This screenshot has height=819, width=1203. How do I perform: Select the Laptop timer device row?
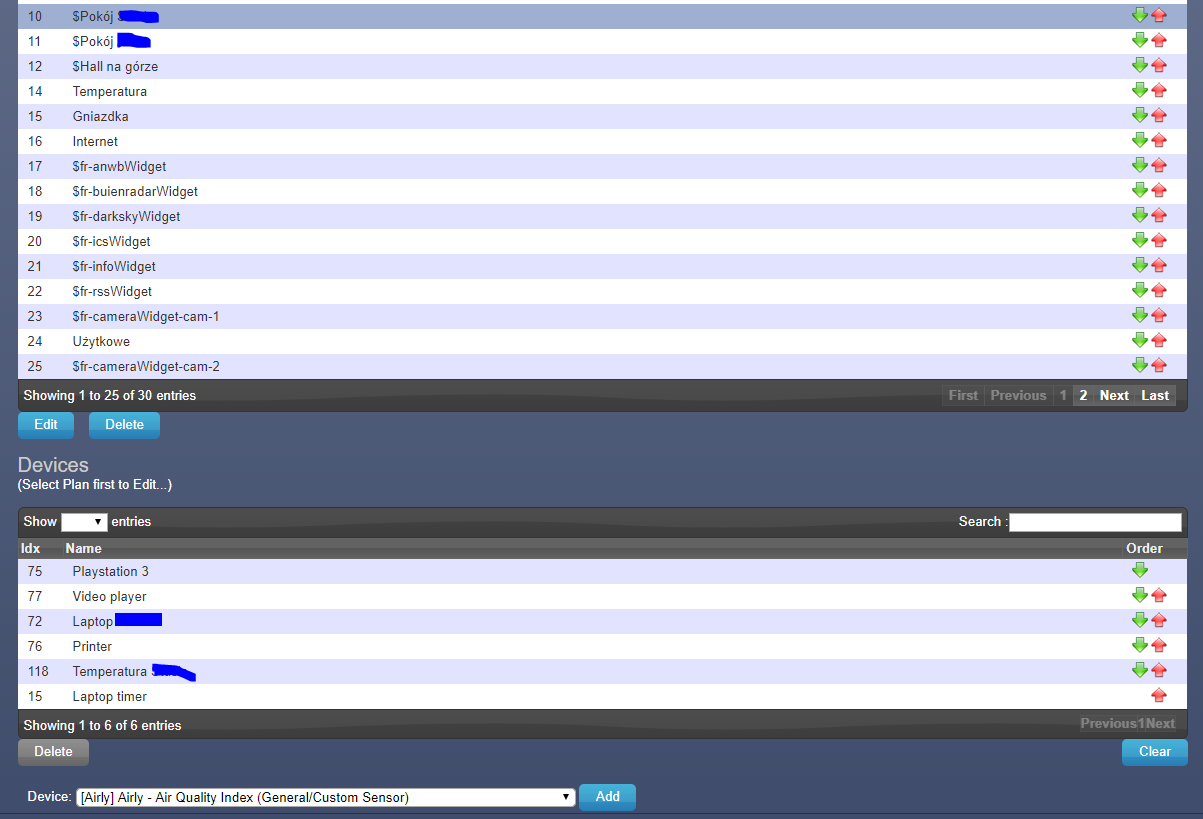602,696
